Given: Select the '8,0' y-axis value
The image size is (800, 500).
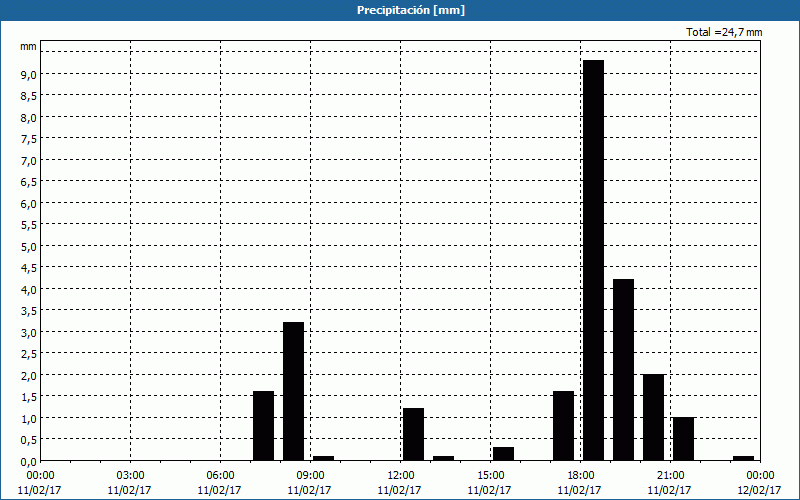Looking at the screenshot, I should click(28, 118).
